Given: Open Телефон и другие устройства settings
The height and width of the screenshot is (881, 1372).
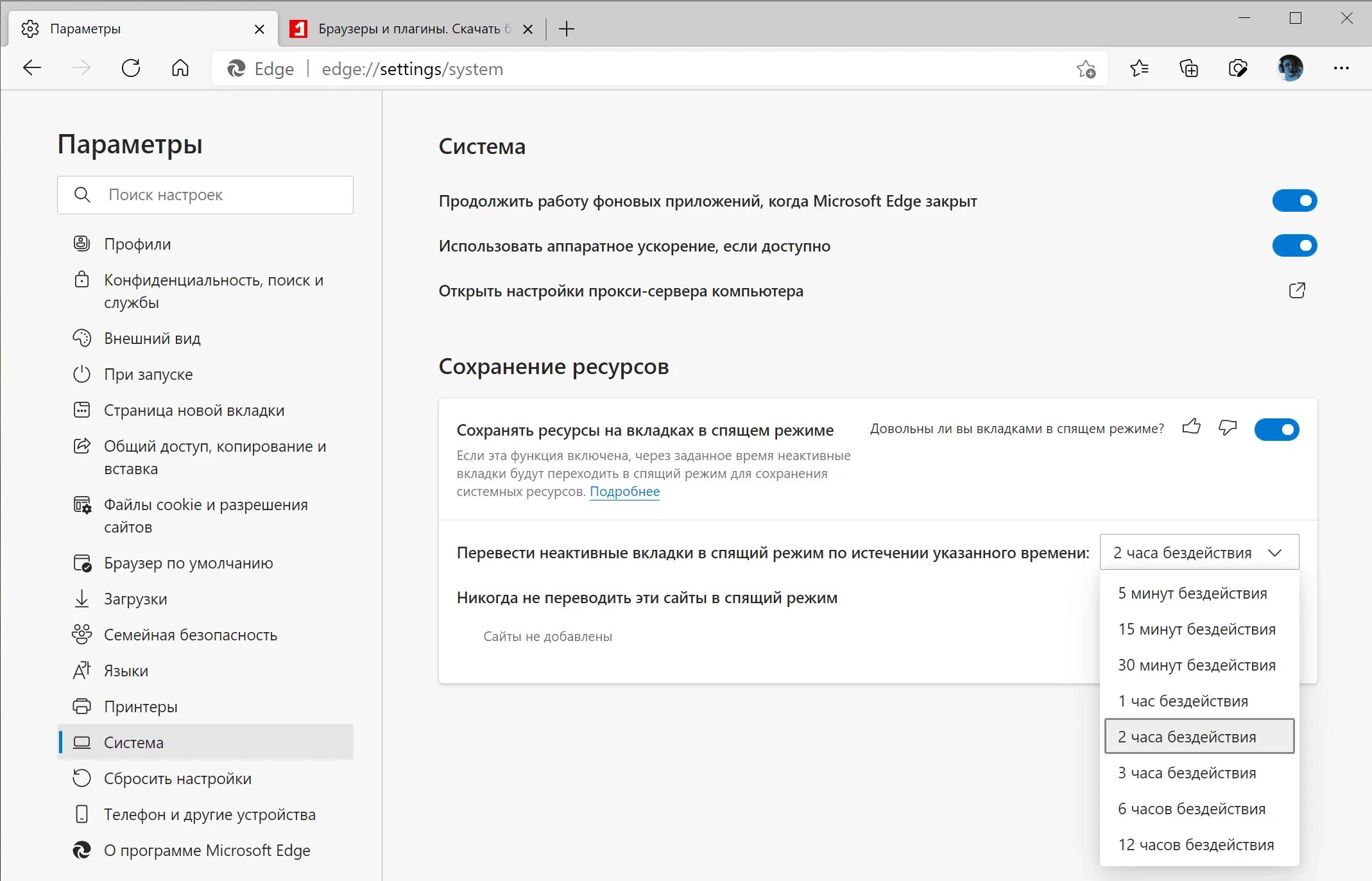Looking at the screenshot, I should click(205, 814).
